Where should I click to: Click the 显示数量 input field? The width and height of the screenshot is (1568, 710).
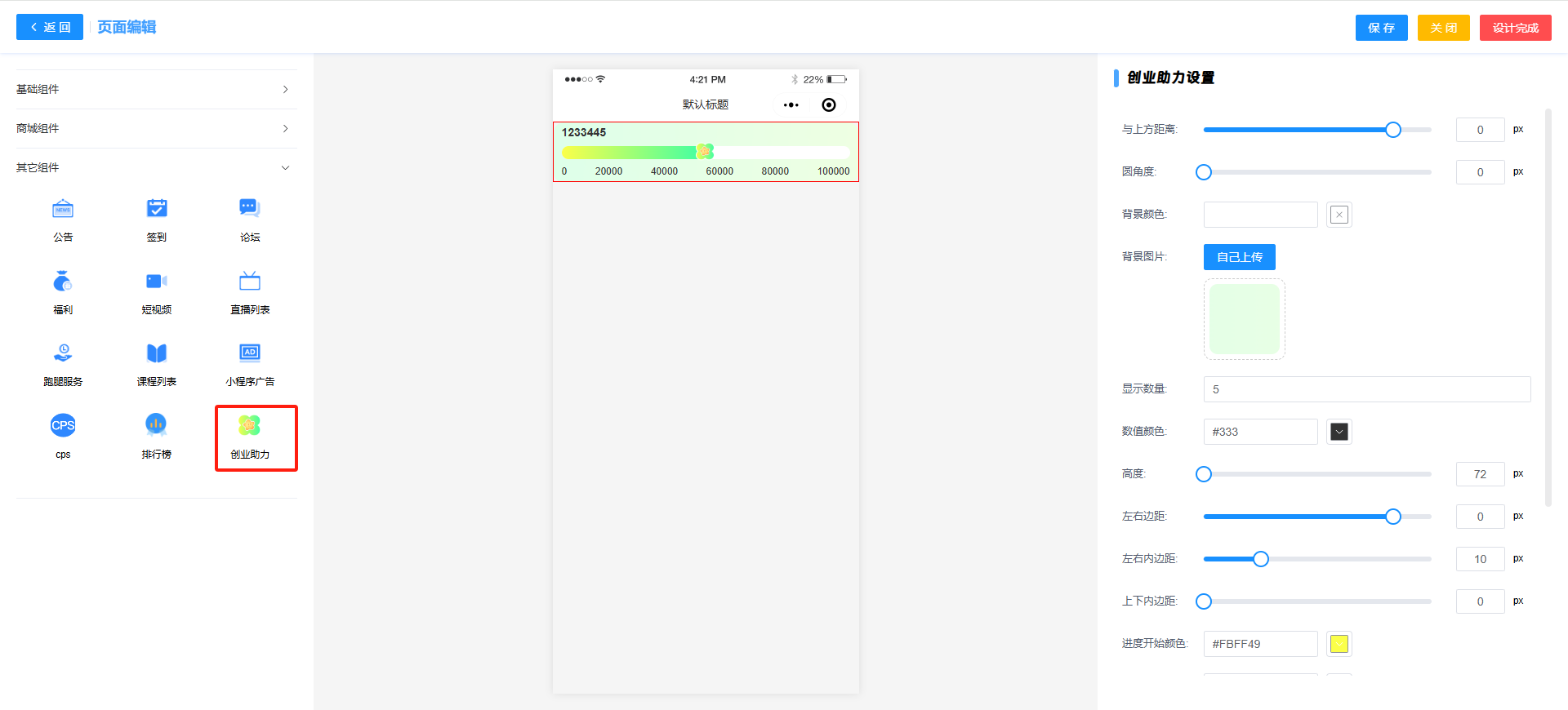tap(1366, 389)
